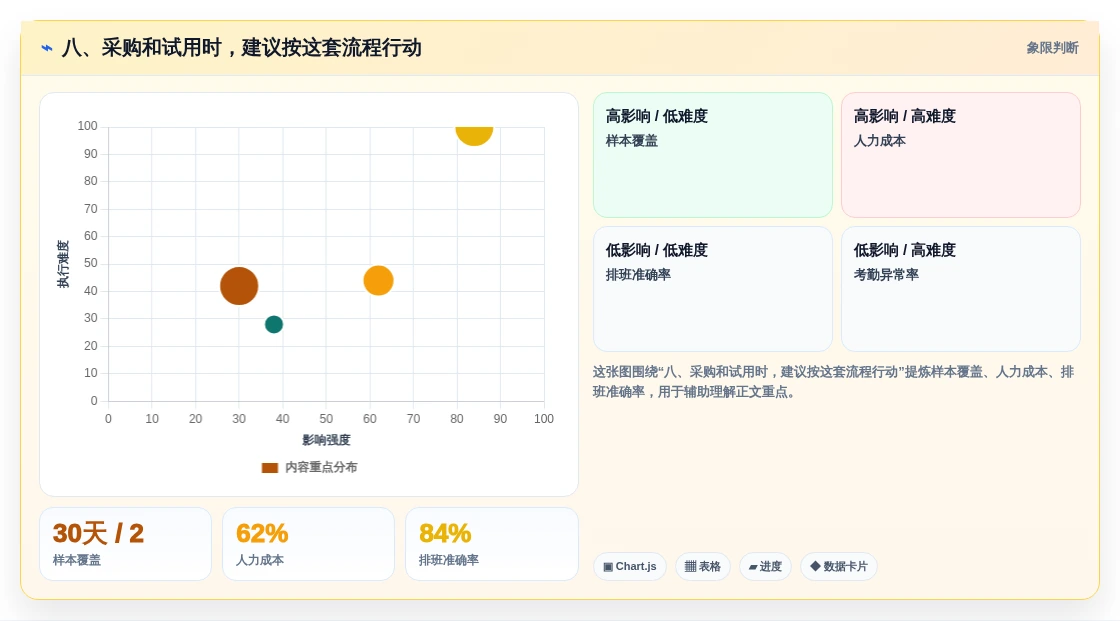Click the dark orange bubble near x=30
1120x621 pixels.
click(x=239, y=286)
